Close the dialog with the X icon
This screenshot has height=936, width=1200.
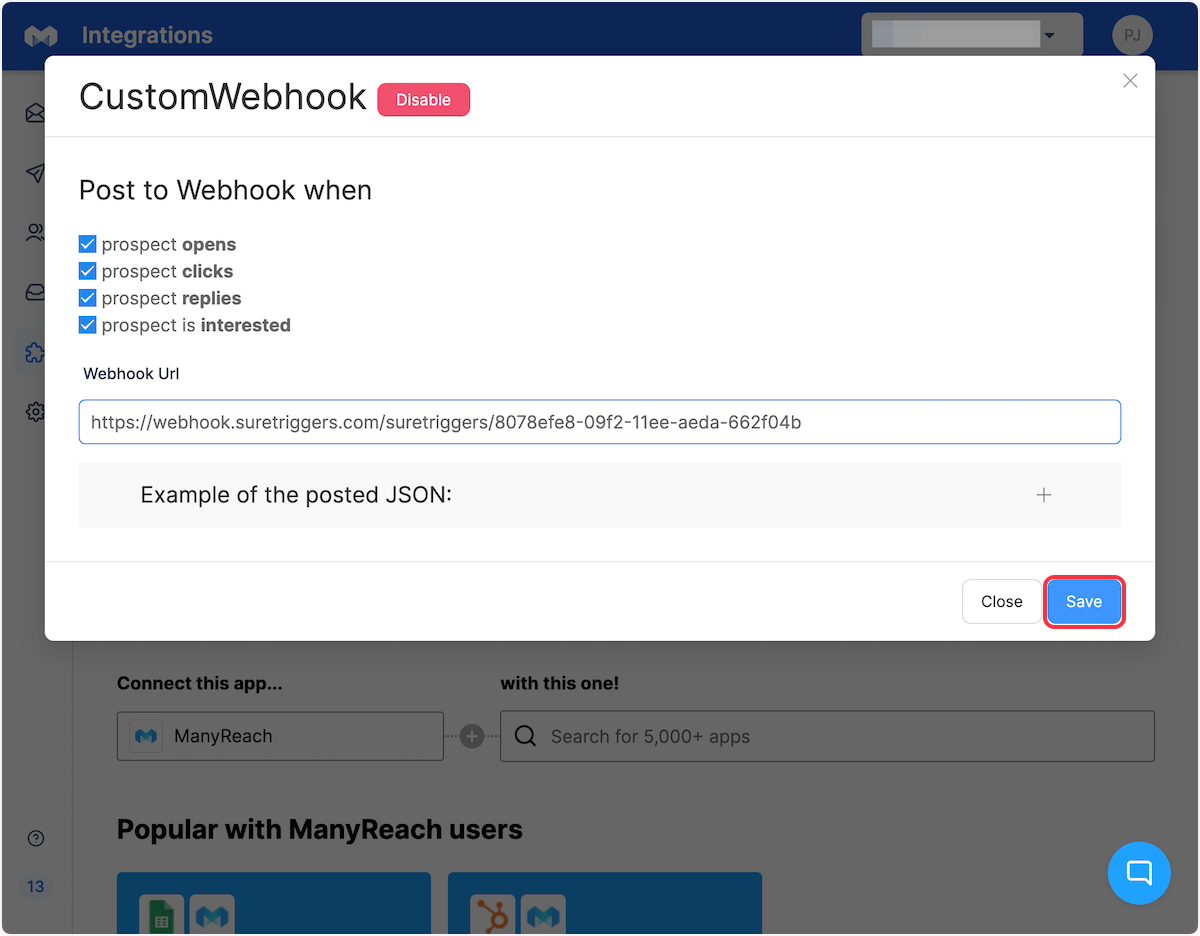(x=1130, y=81)
